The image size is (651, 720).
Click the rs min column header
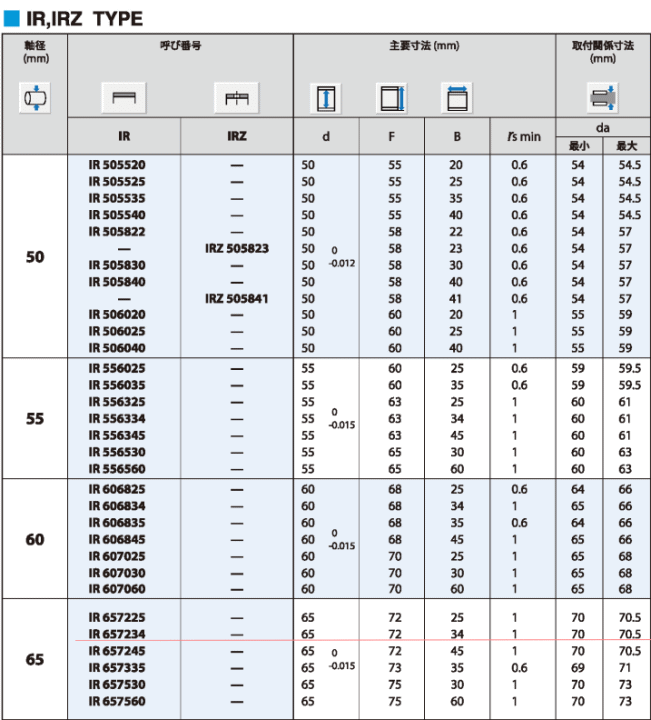click(523, 136)
